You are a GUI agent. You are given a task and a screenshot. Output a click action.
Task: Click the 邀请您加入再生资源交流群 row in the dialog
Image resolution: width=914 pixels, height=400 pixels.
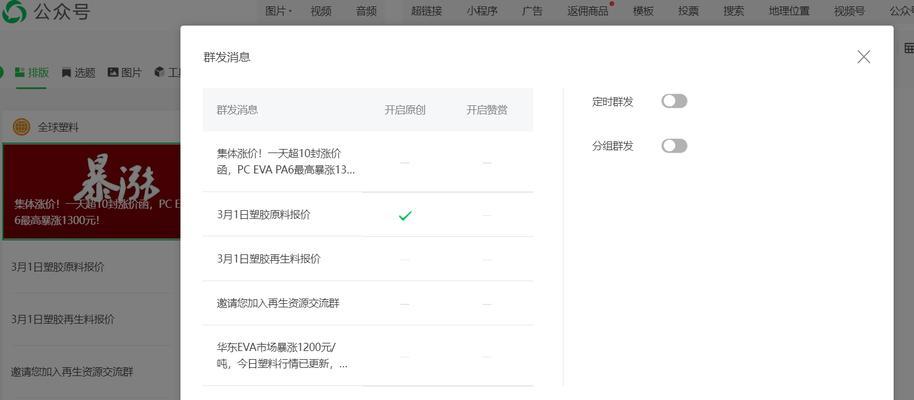(x=368, y=303)
